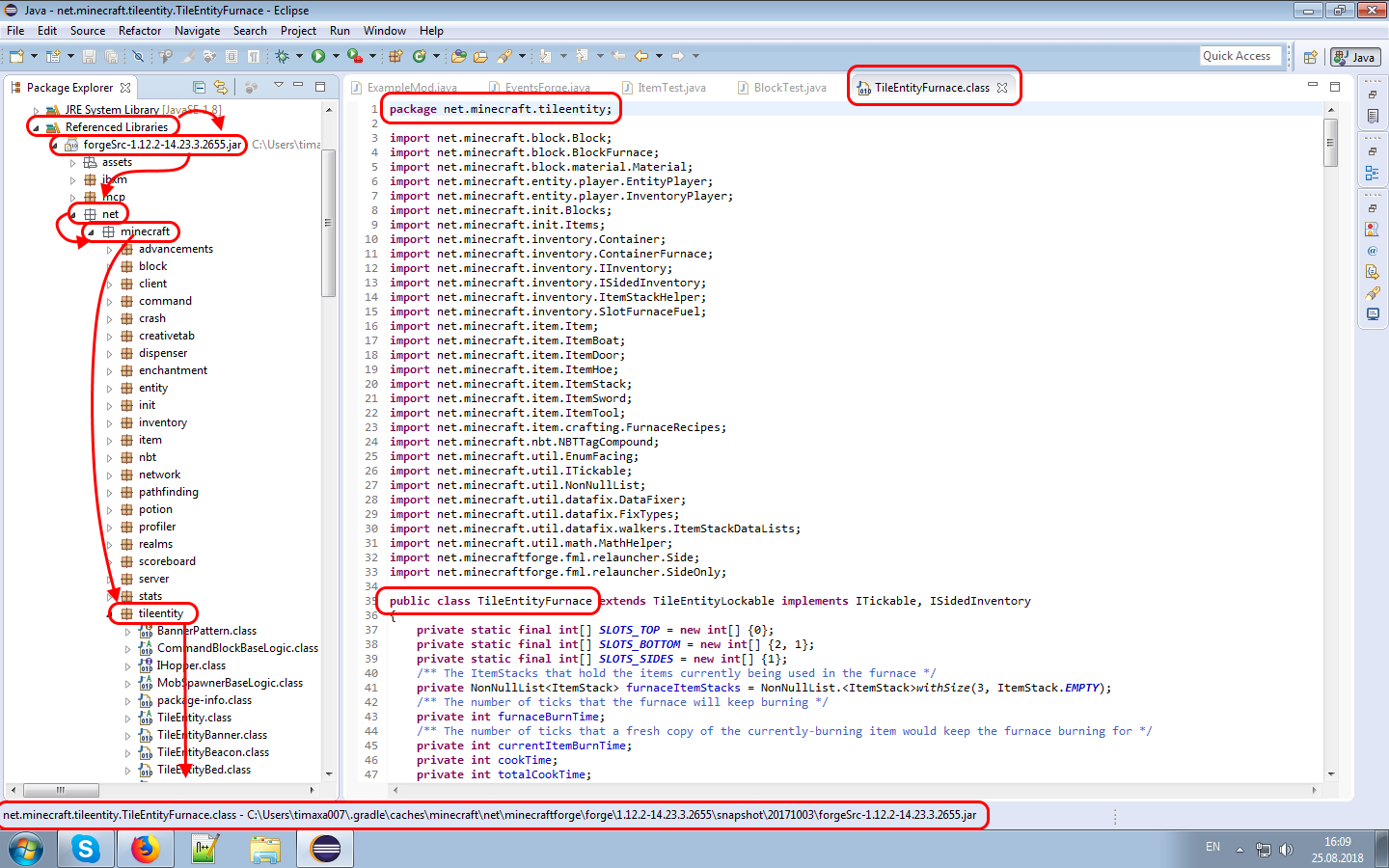Click the Open Task folder icon

[x=480, y=56]
